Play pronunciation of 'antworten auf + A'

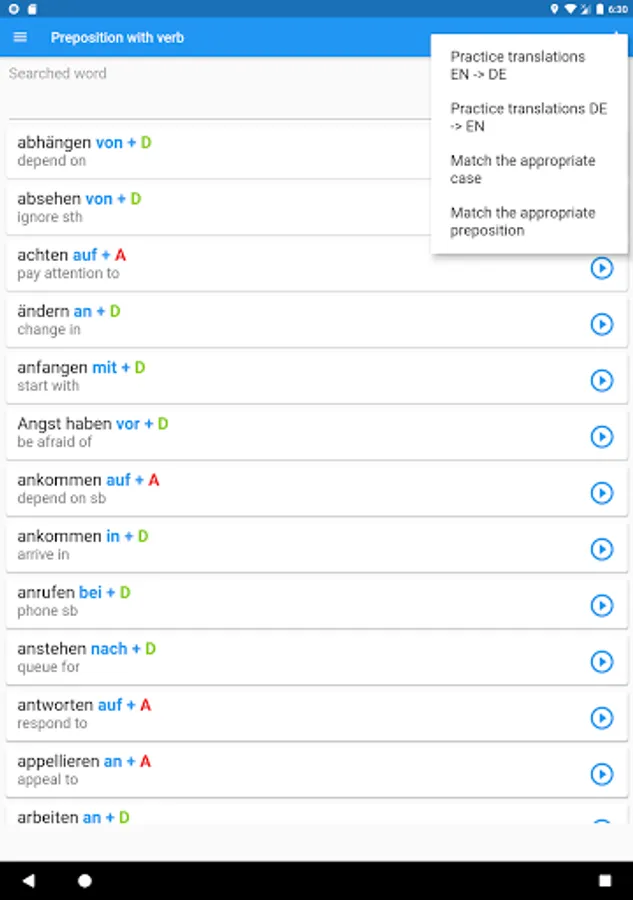point(601,717)
